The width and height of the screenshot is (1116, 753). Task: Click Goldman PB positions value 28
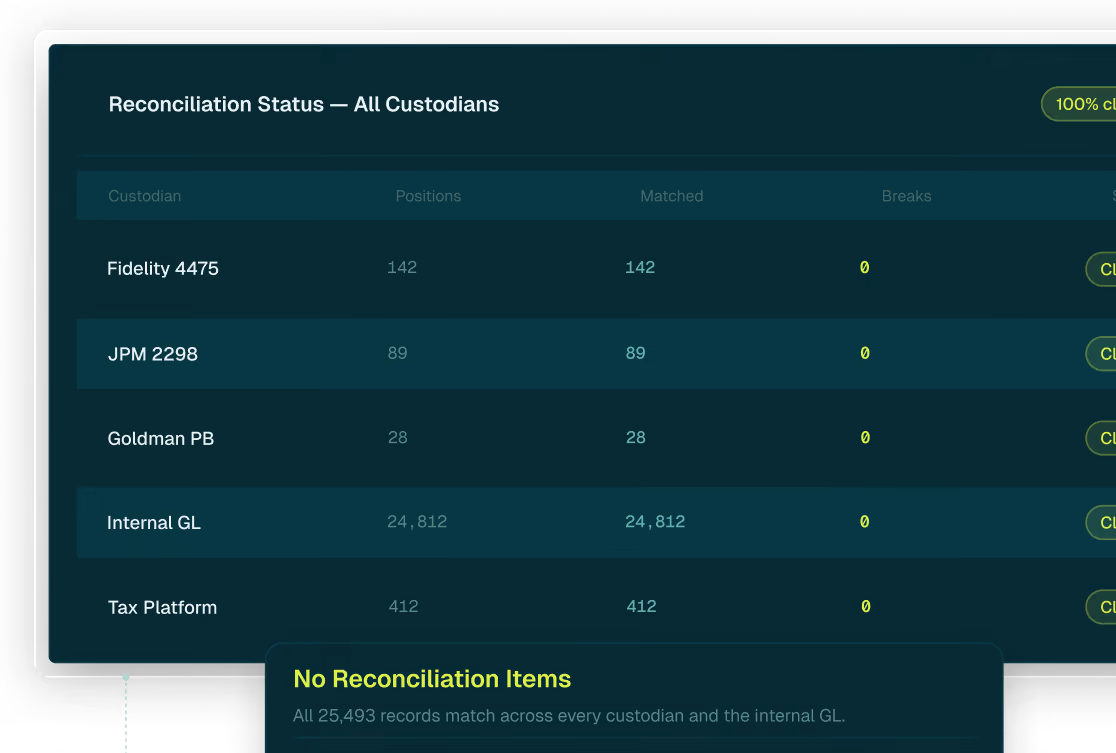coord(398,438)
